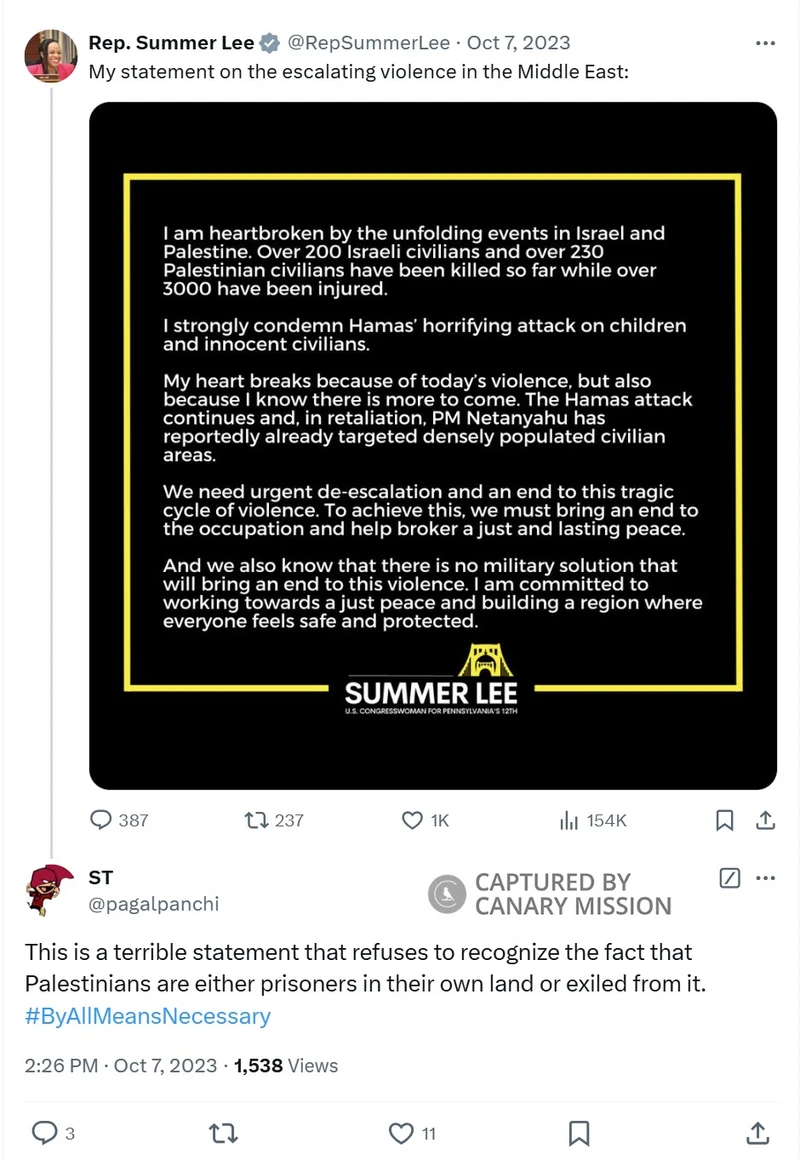Open more options on ST's reply
The image size is (800, 1160).
pyautogui.click(x=765, y=878)
